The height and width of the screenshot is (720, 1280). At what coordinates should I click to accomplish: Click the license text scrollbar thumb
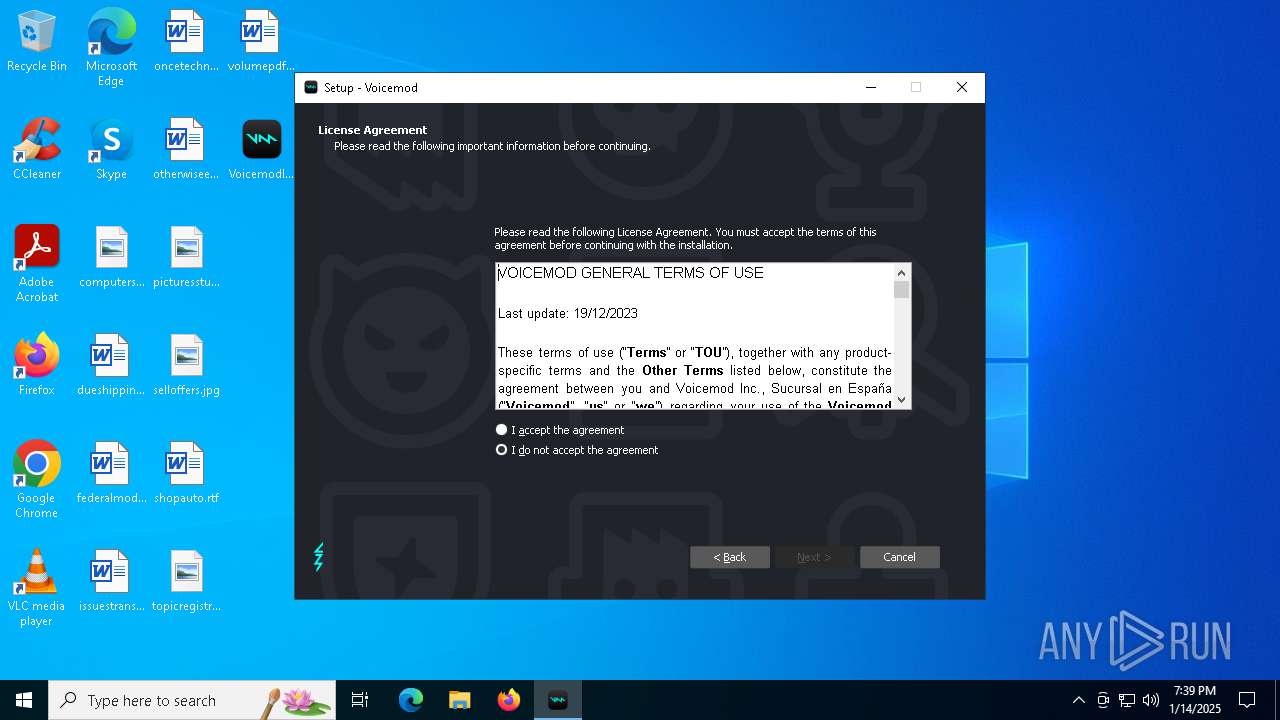click(902, 290)
